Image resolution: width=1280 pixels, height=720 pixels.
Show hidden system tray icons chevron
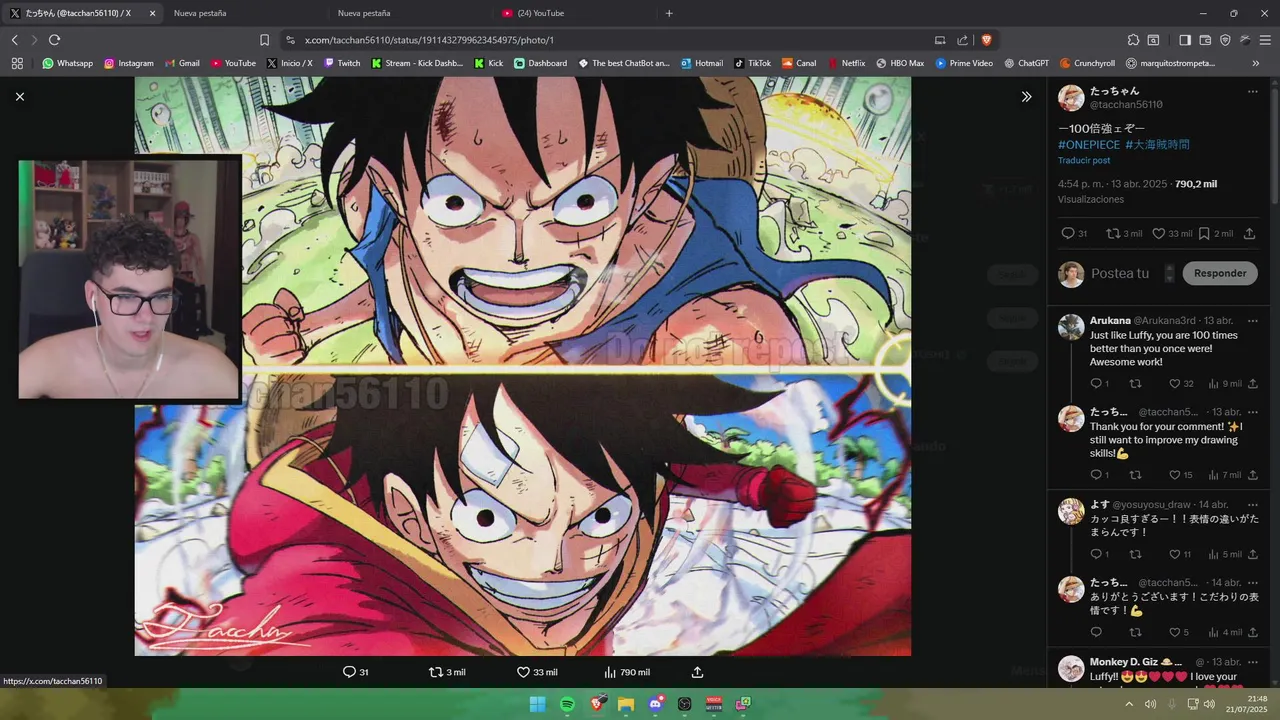1129,704
